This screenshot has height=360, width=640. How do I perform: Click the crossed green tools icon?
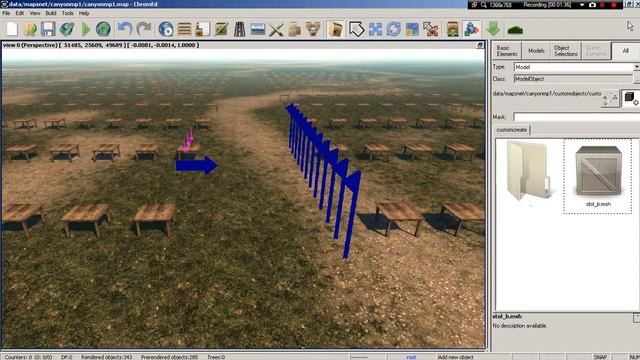click(x=276, y=29)
